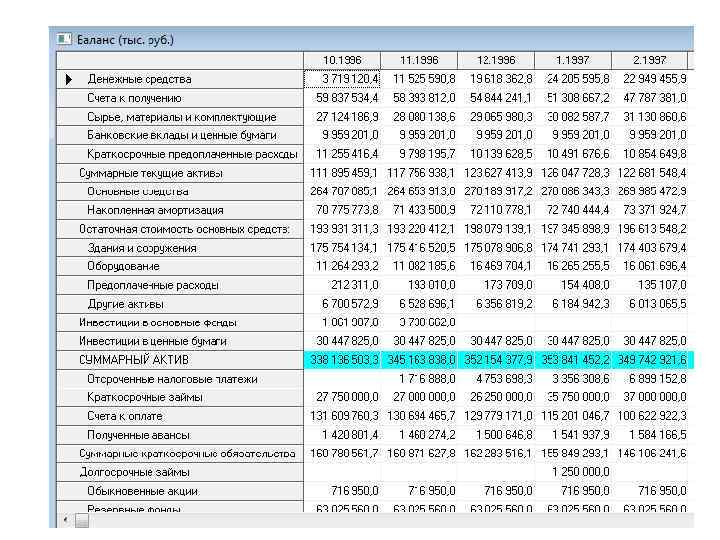Select the Краткосрочные предоплаченные расходы row
Viewport: 720px width, 540px height.
click(180, 154)
